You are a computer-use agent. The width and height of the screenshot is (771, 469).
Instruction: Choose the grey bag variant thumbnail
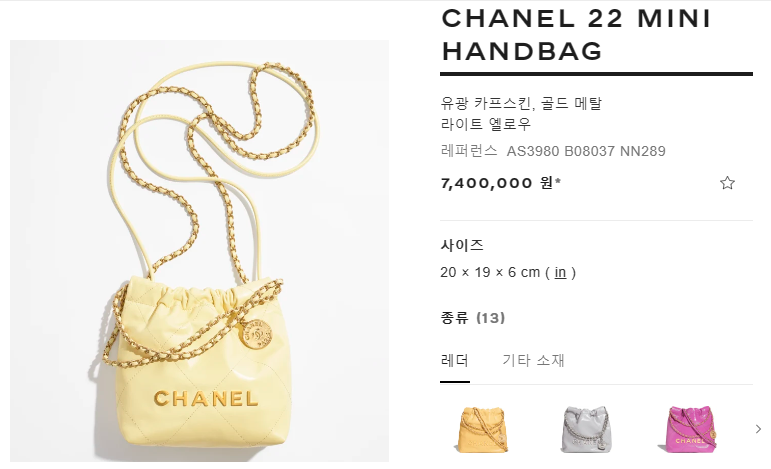click(586, 429)
